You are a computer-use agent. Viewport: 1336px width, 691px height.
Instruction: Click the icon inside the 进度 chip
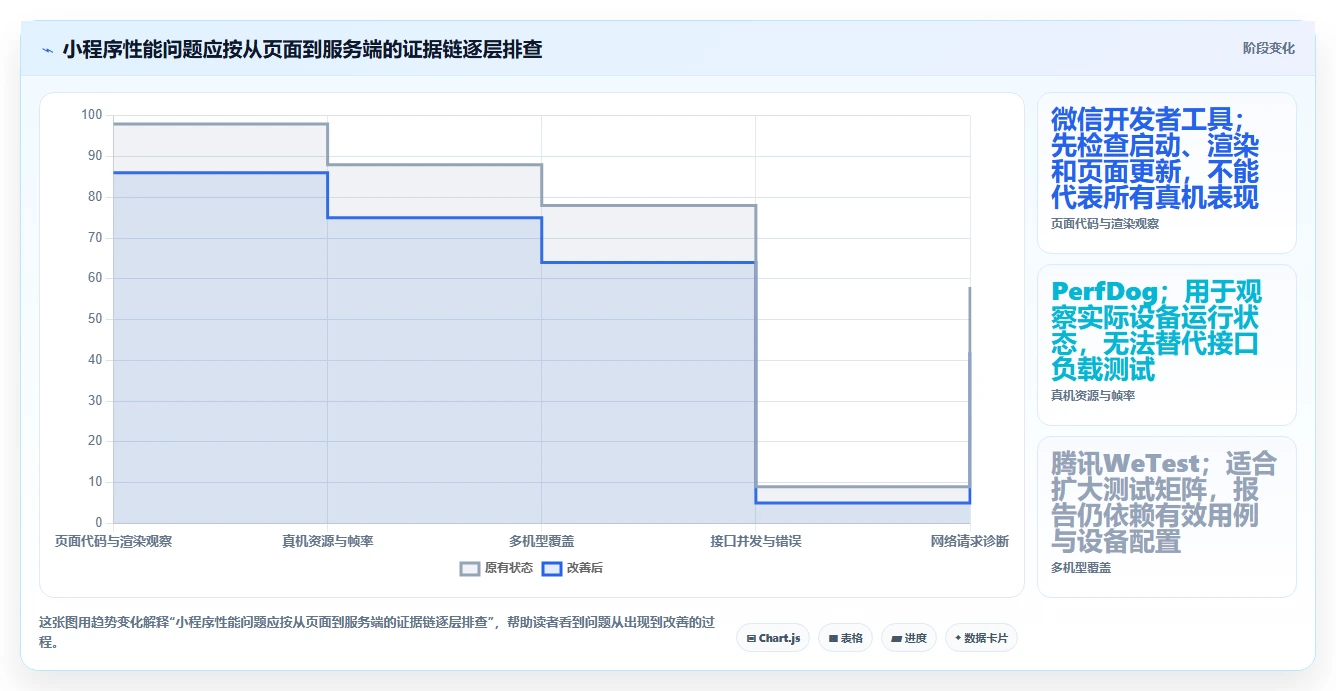tap(896, 638)
